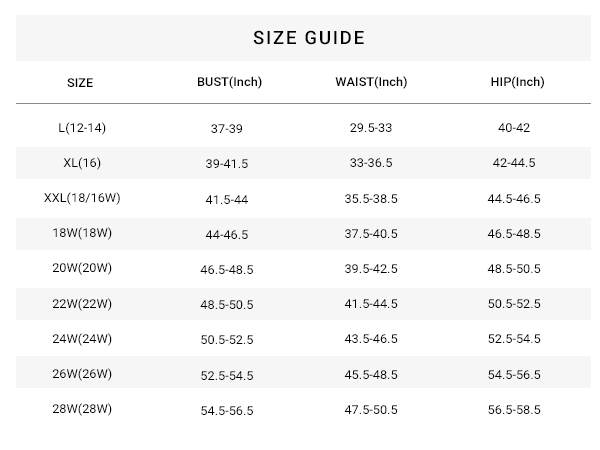Screen dimensions: 600x450
Task: Select the L(12-14) size row label
Action: pyautogui.click(x=82, y=127)
